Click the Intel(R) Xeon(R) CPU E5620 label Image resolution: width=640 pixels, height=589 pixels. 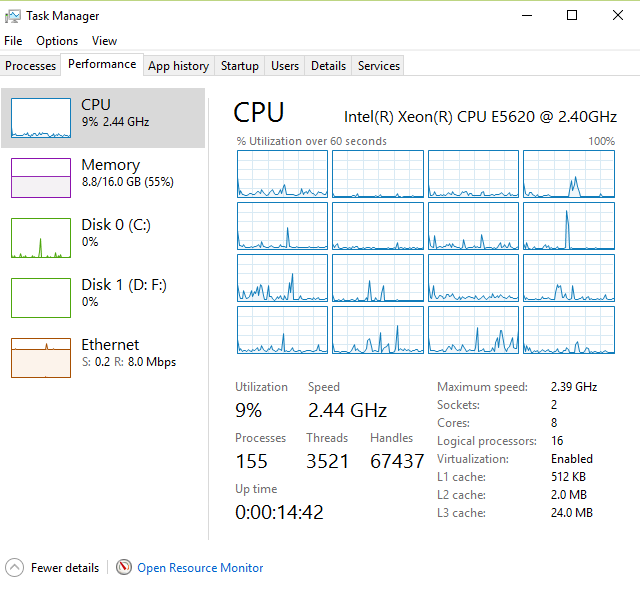coord(480,117)
